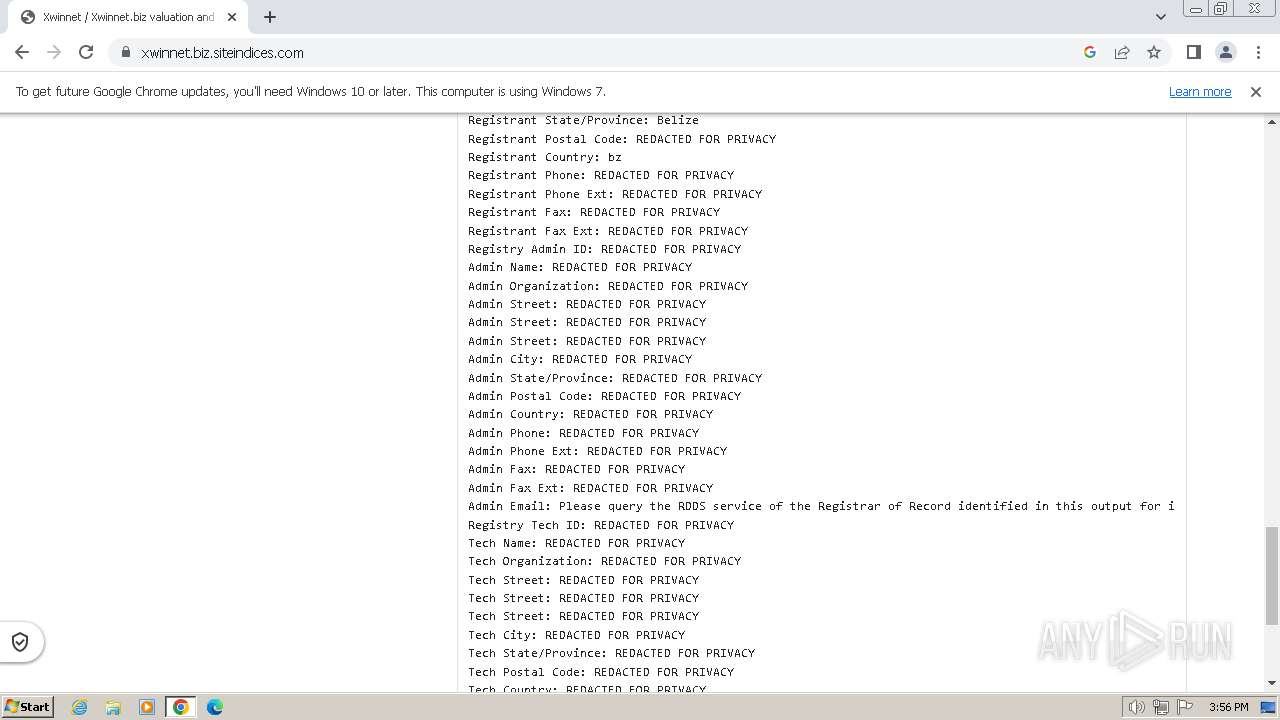This screenshot has height=720, width=1280.
Task: Click scrollbar down arrow
Action: (1272, 683)
